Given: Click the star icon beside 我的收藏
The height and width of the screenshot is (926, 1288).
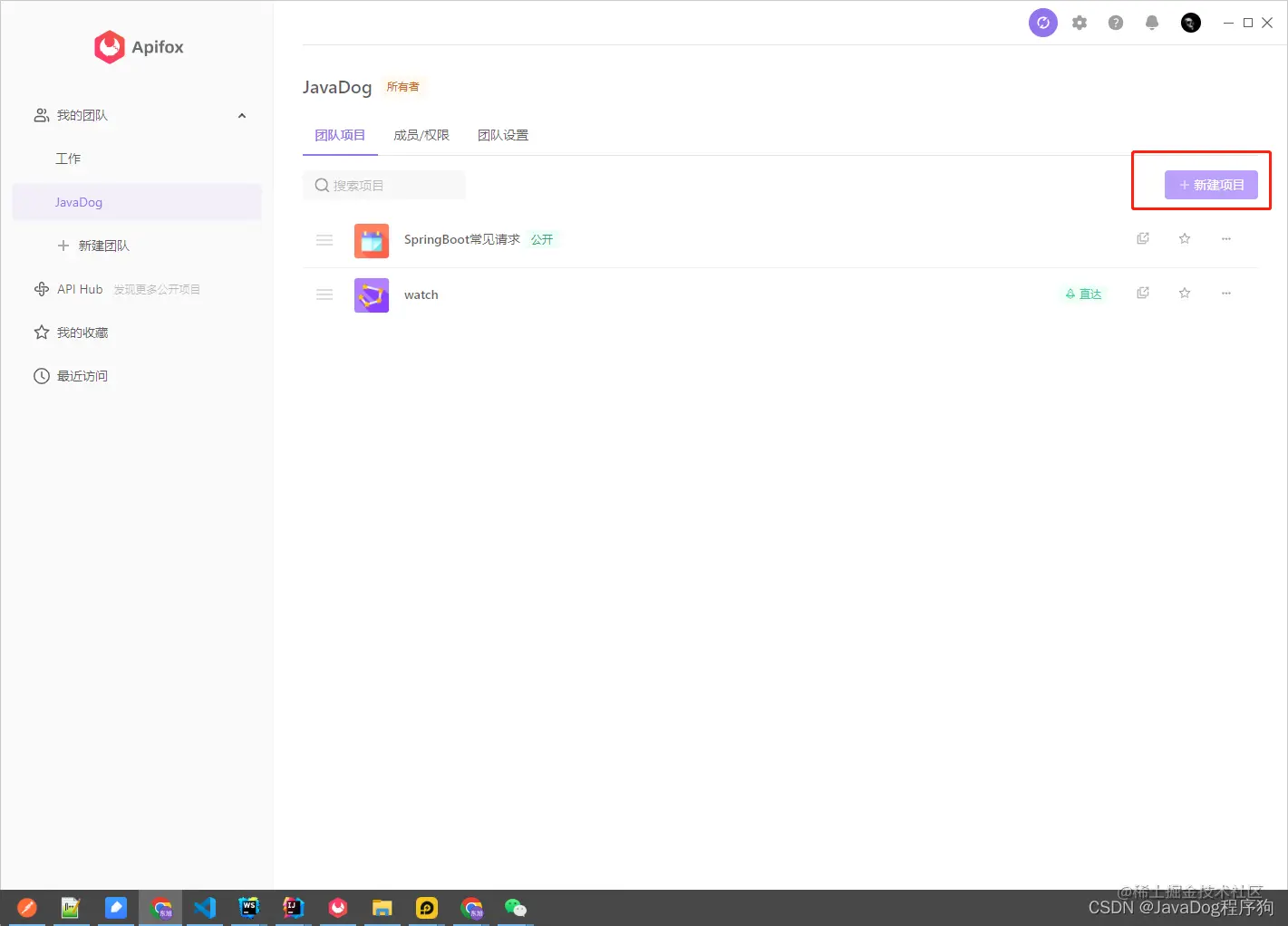Looking at the screenshot, I should coord(42,333).
